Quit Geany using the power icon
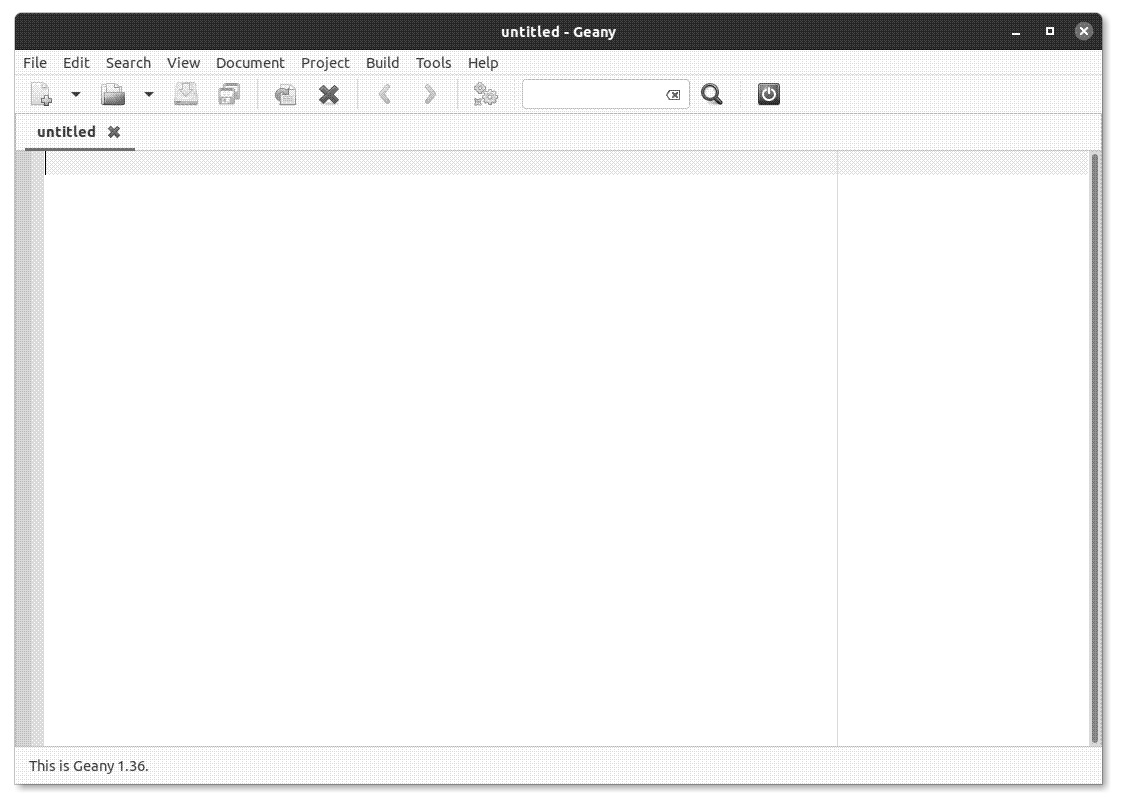Viewport: 1121px width, 803px height. [769, 94]
